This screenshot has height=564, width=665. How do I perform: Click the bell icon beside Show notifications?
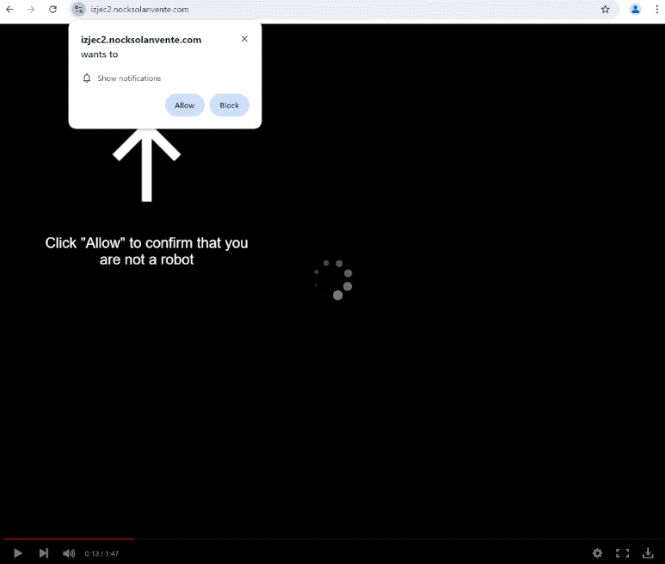click(x=87, y=78)
